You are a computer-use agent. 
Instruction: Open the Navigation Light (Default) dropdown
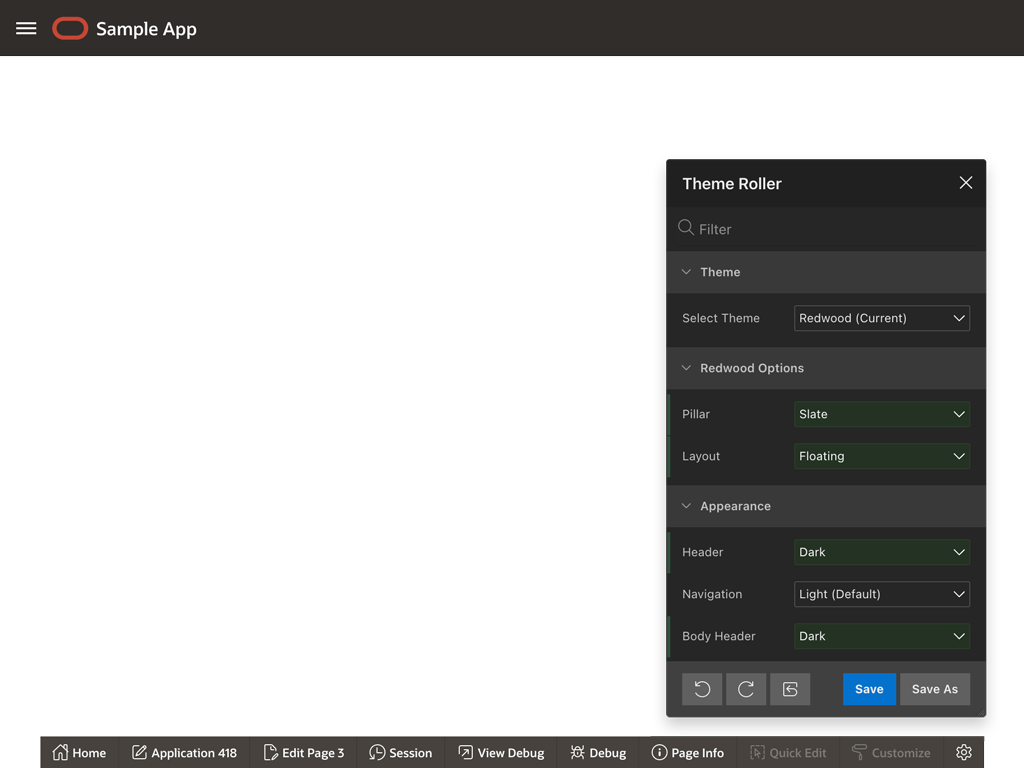[x=881, y=594]
